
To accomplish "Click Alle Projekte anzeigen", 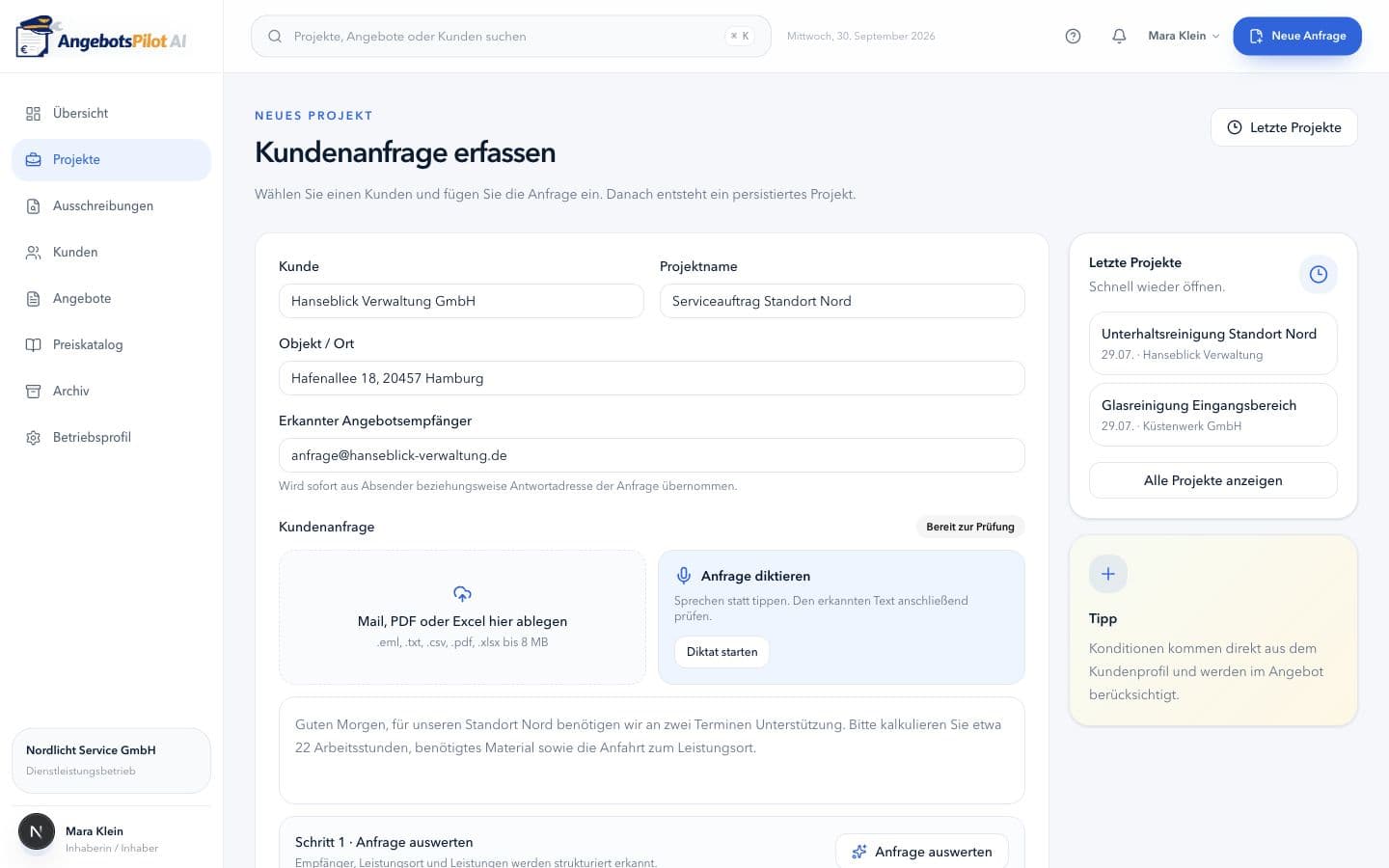I will 1212,480.
